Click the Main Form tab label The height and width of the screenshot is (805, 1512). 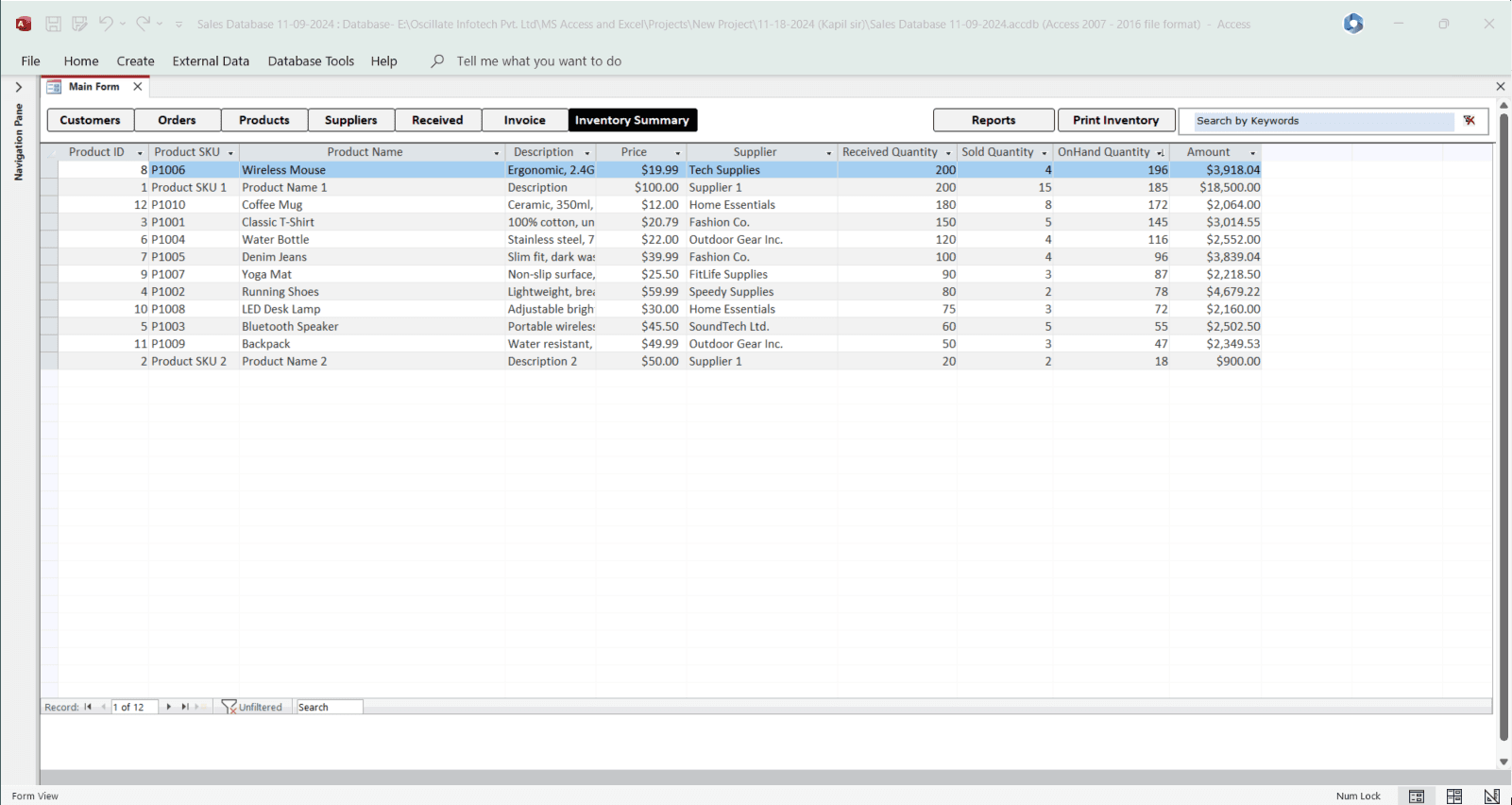[93, 86]
